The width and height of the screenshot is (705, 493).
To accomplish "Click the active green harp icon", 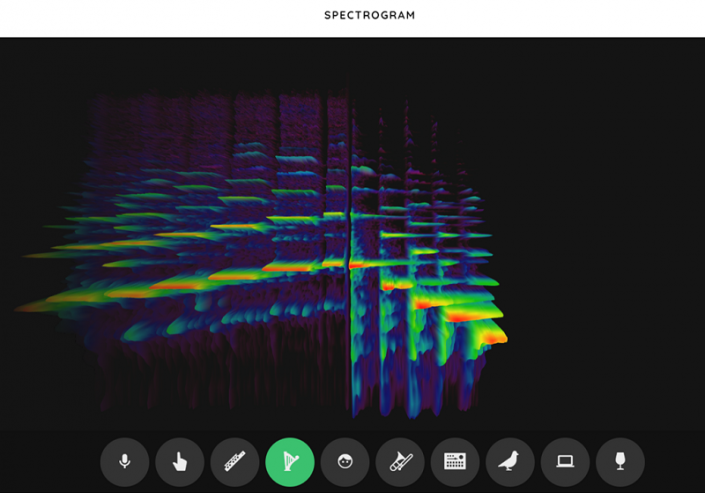I will click(290, 462).
